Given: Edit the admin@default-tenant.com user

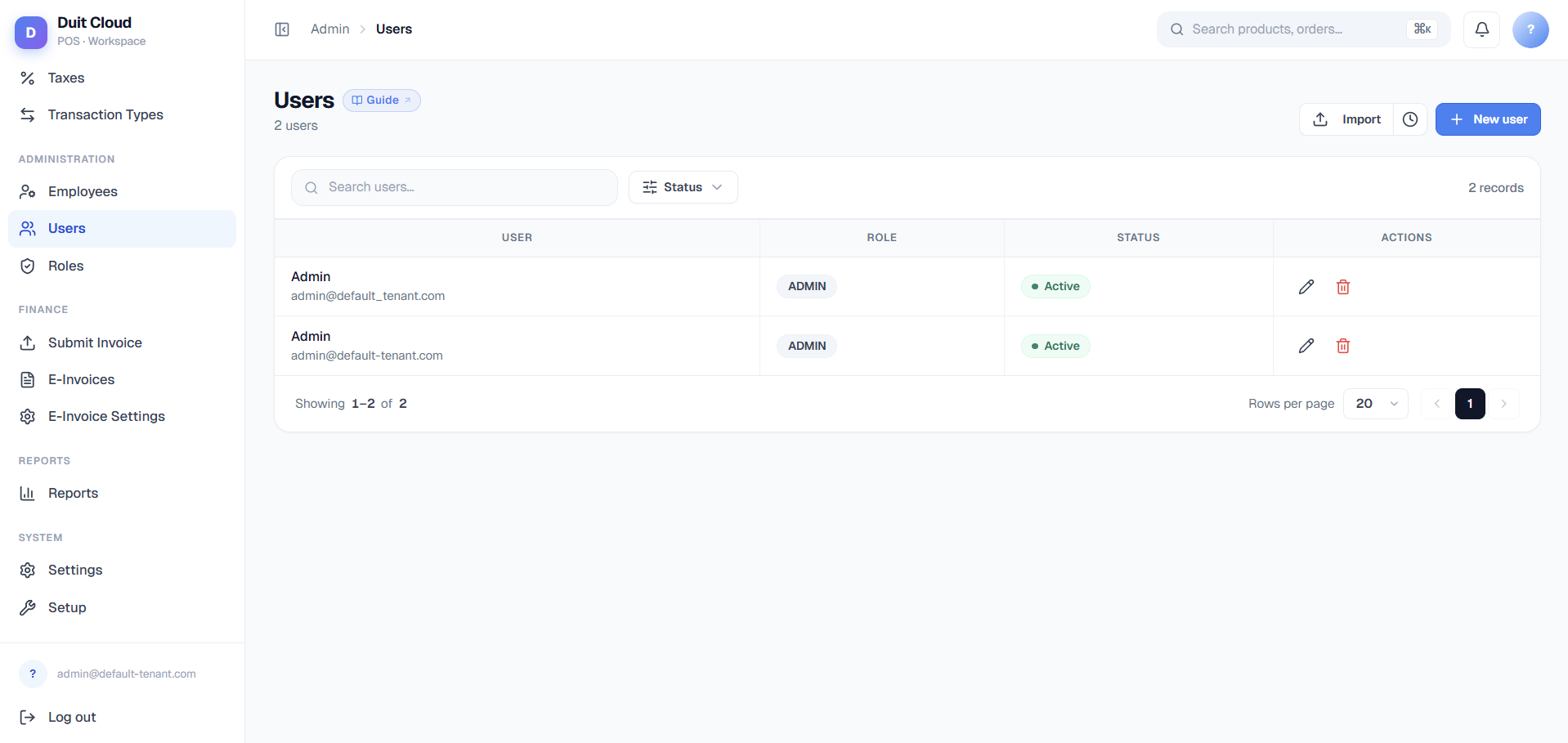Looking at the screenshot, I should (x=1306, y=346).
